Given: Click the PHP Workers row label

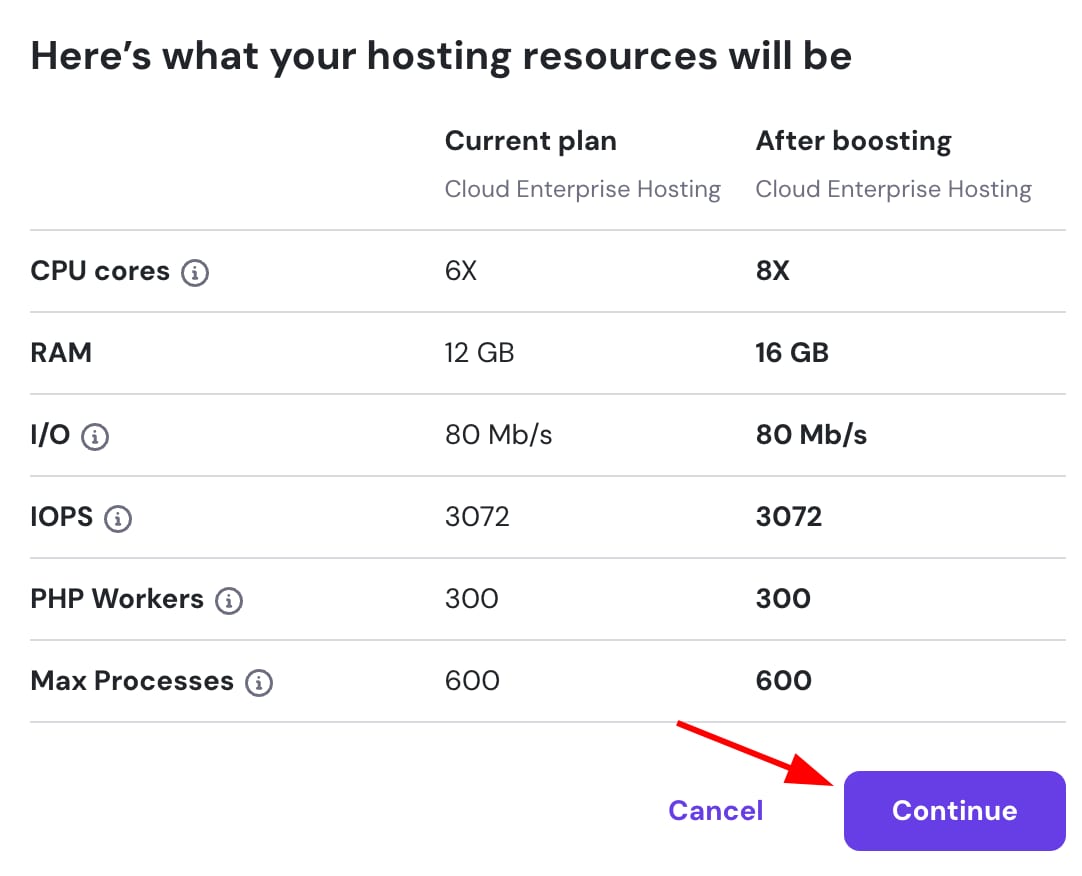Looking at the screenshot, I should [x=117, y=599].
